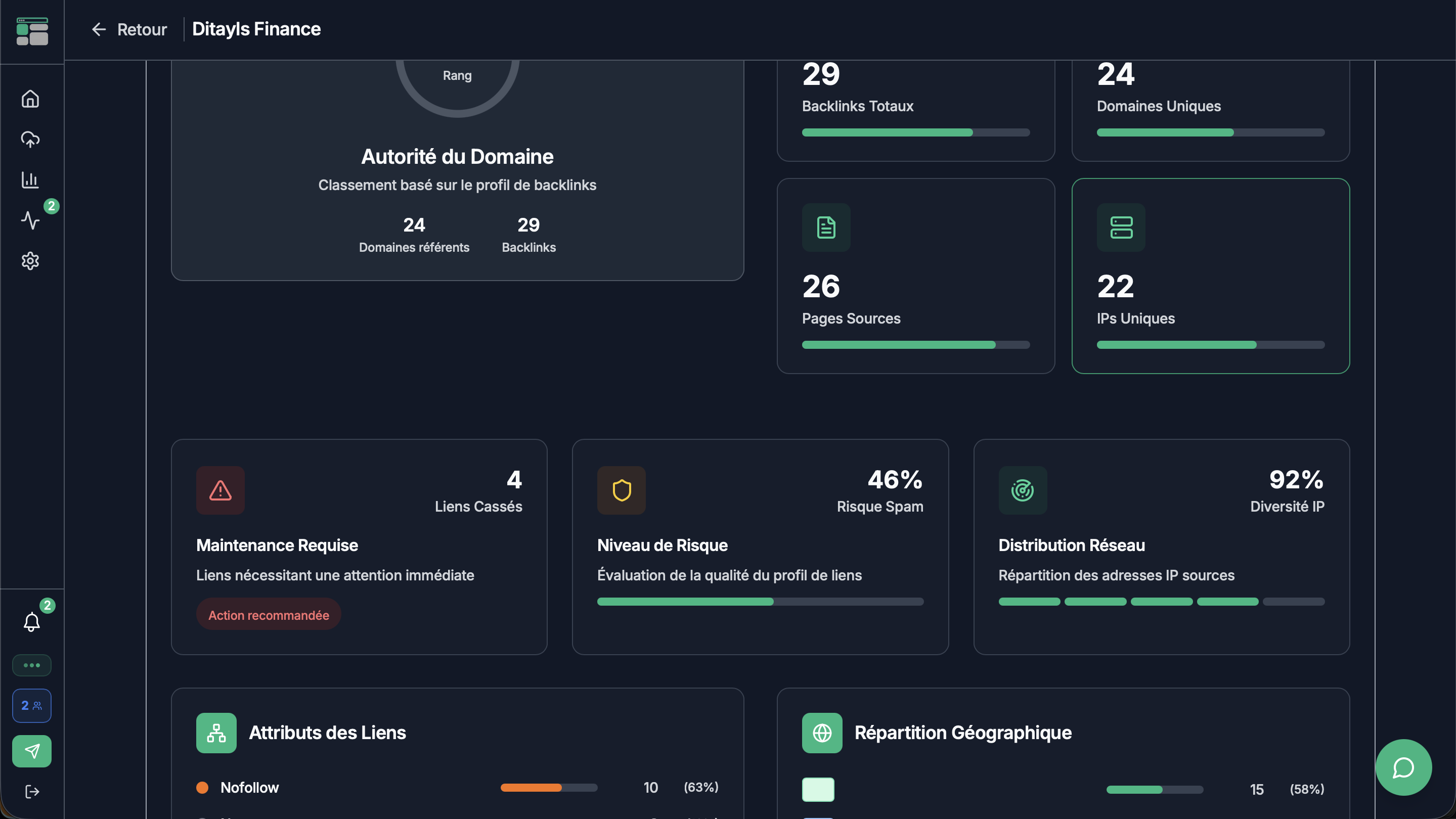Click the green paper plane send button

32,751
